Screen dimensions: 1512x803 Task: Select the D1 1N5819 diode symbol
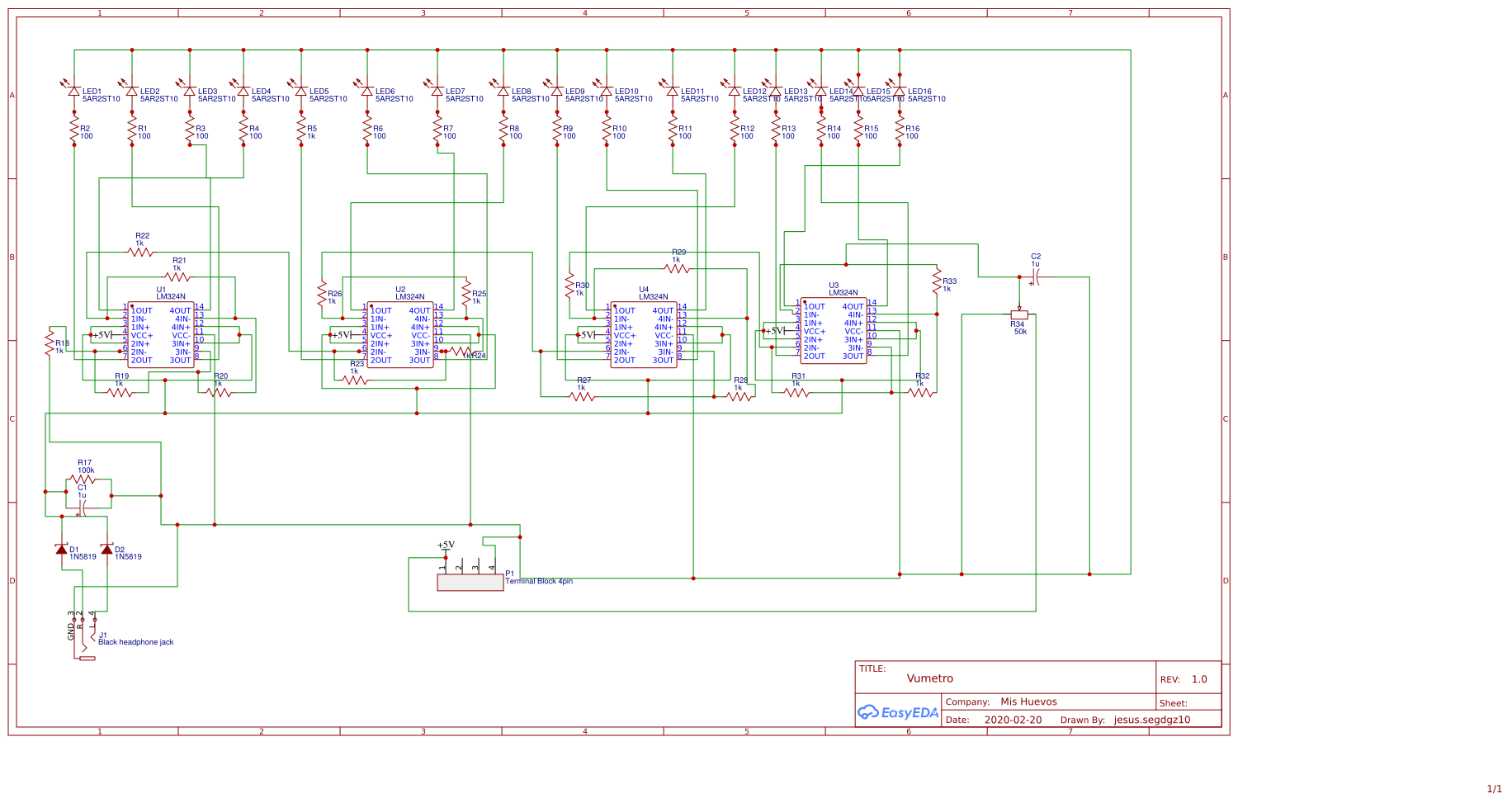pos(61,549)
